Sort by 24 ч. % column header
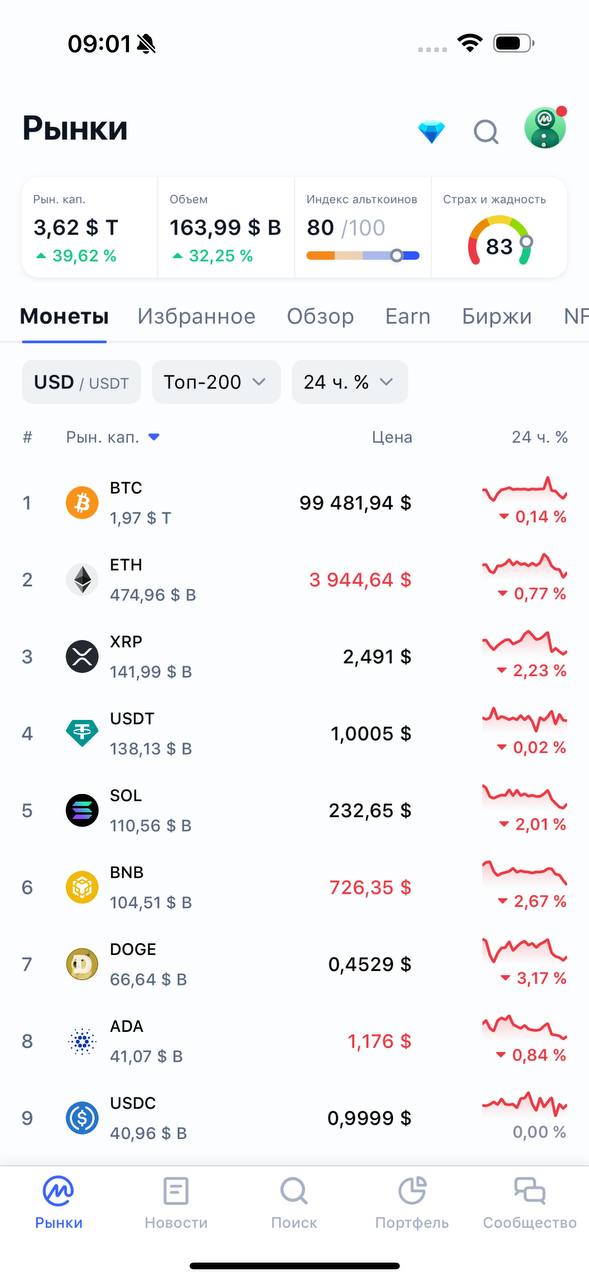The height and width of the screenshot is (1280, 589). pos(539,437)
